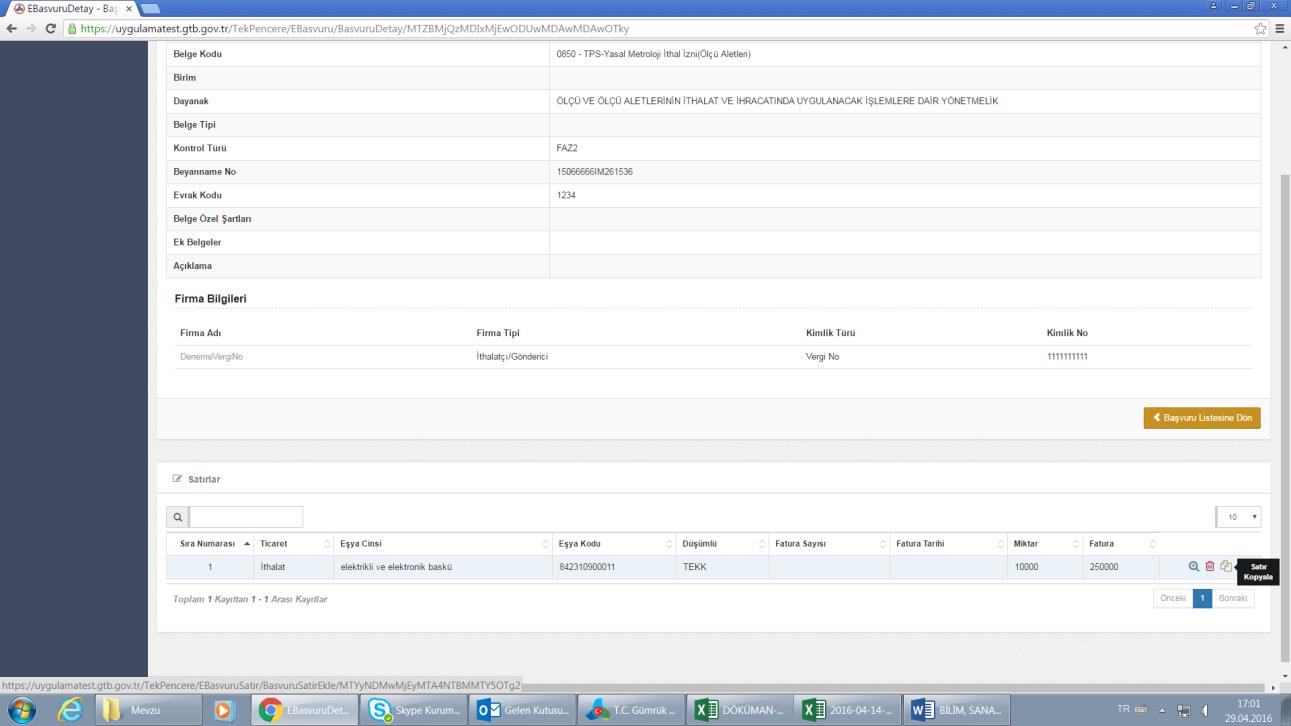Open DenemeVergiNo firm link
The width and height of the screenshot is (1291, 726).
211,356
